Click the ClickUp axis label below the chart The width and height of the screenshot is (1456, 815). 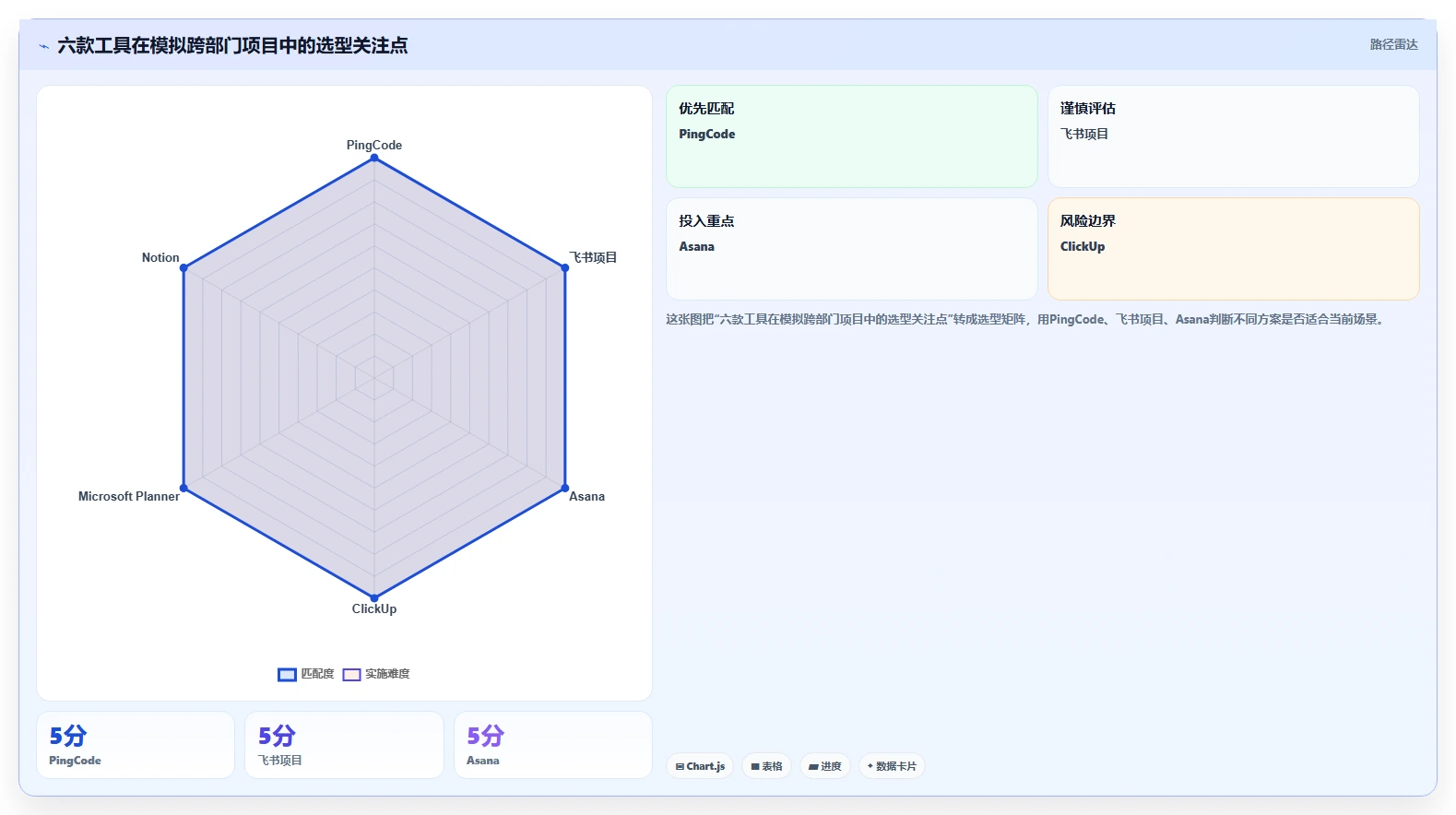374,608
